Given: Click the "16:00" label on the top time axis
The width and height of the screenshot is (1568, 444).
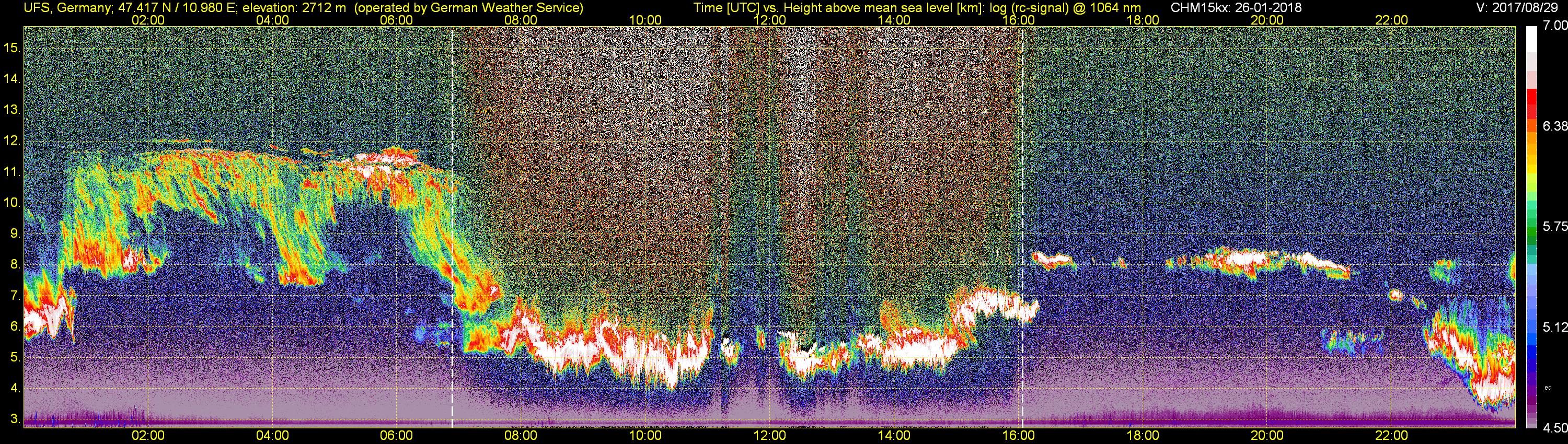Looking at the screenshot, I should coord(1018,20).
